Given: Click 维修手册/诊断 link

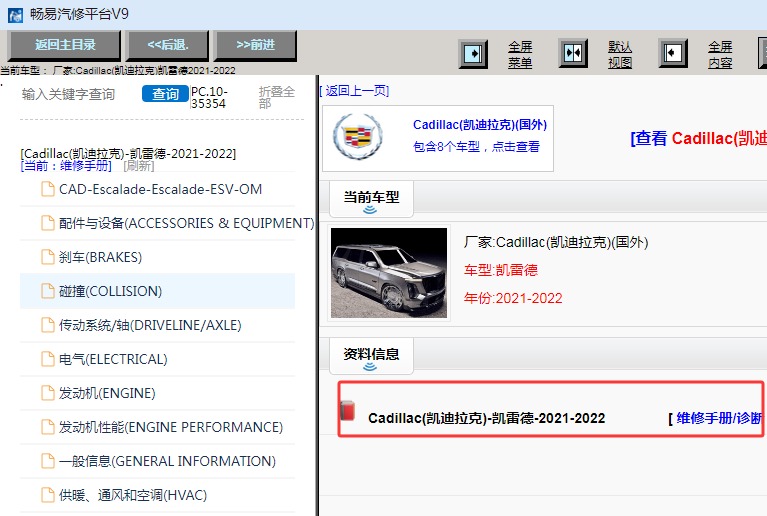Looking at the screenshot, I should (x=717, y=418).
